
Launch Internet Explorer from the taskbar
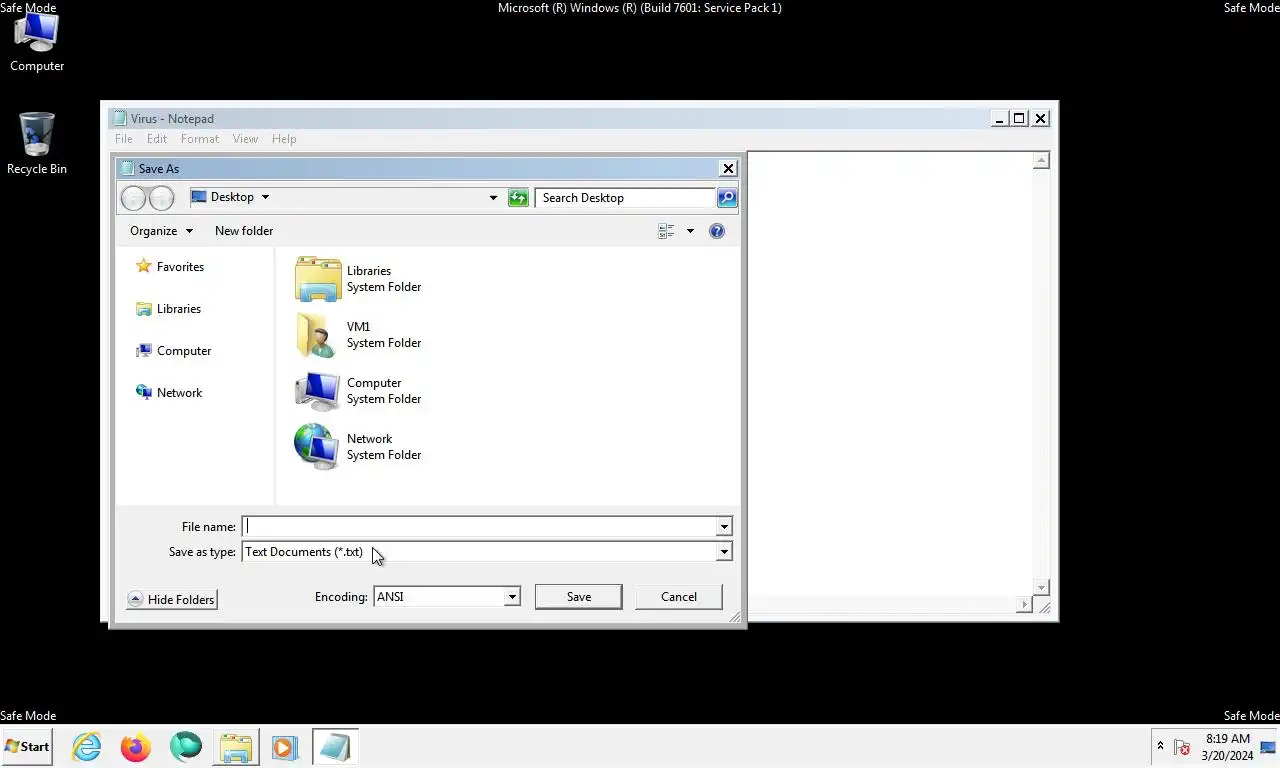[x=87, y=747]
